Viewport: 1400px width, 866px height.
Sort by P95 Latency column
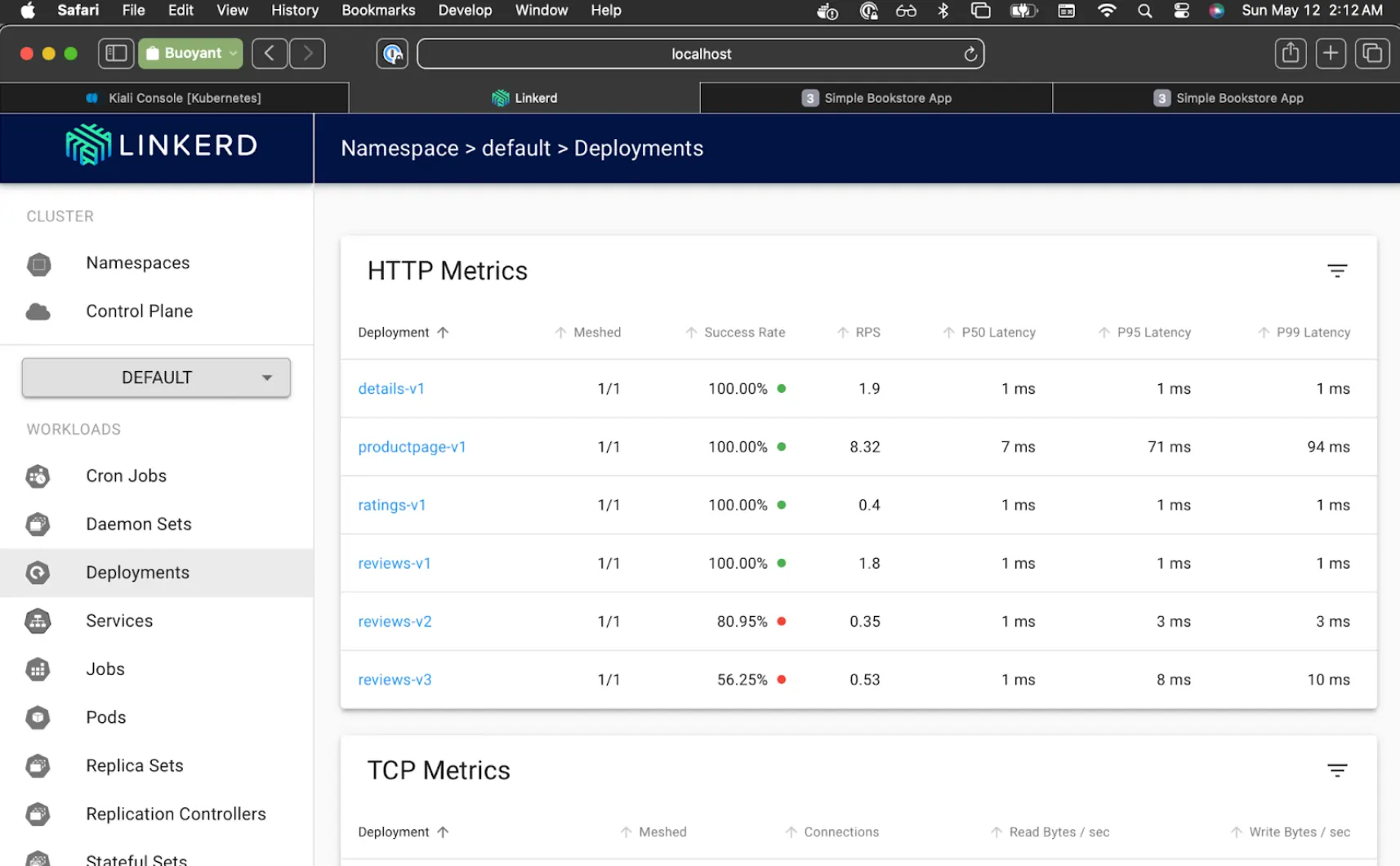point(1144,333)
